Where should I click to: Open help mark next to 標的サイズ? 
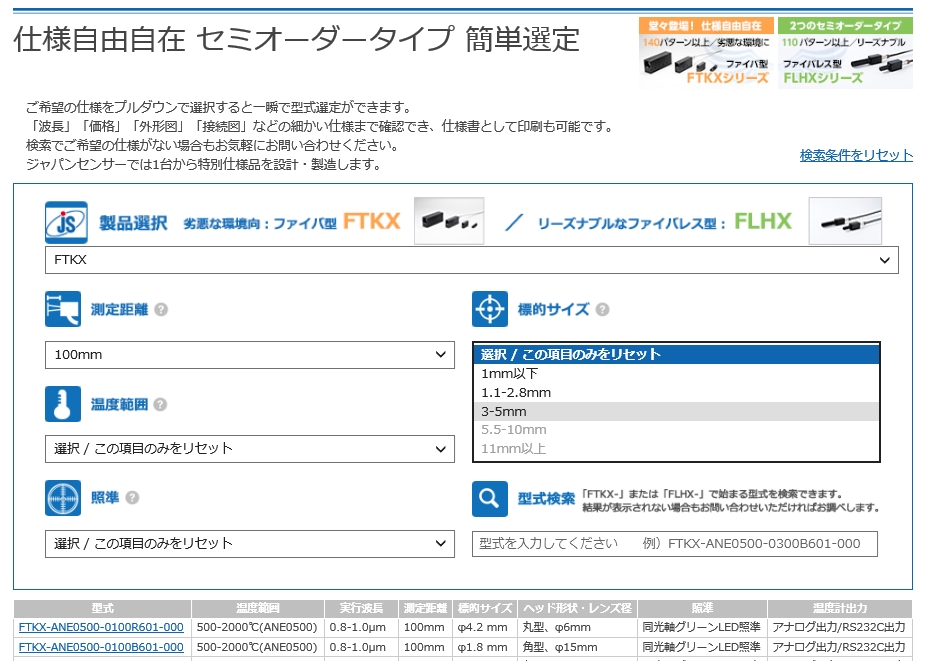click(x=602, y=310)
